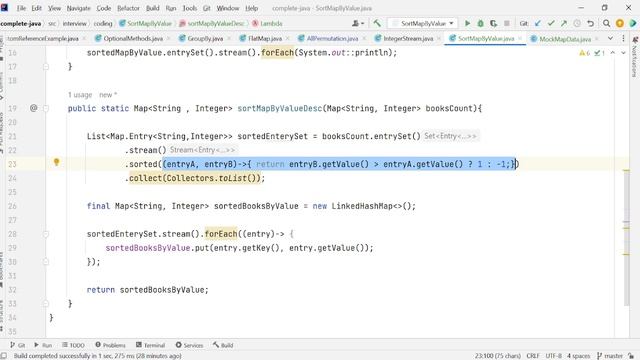
Task: Open Problems tool window button
Action: [110, 345]
